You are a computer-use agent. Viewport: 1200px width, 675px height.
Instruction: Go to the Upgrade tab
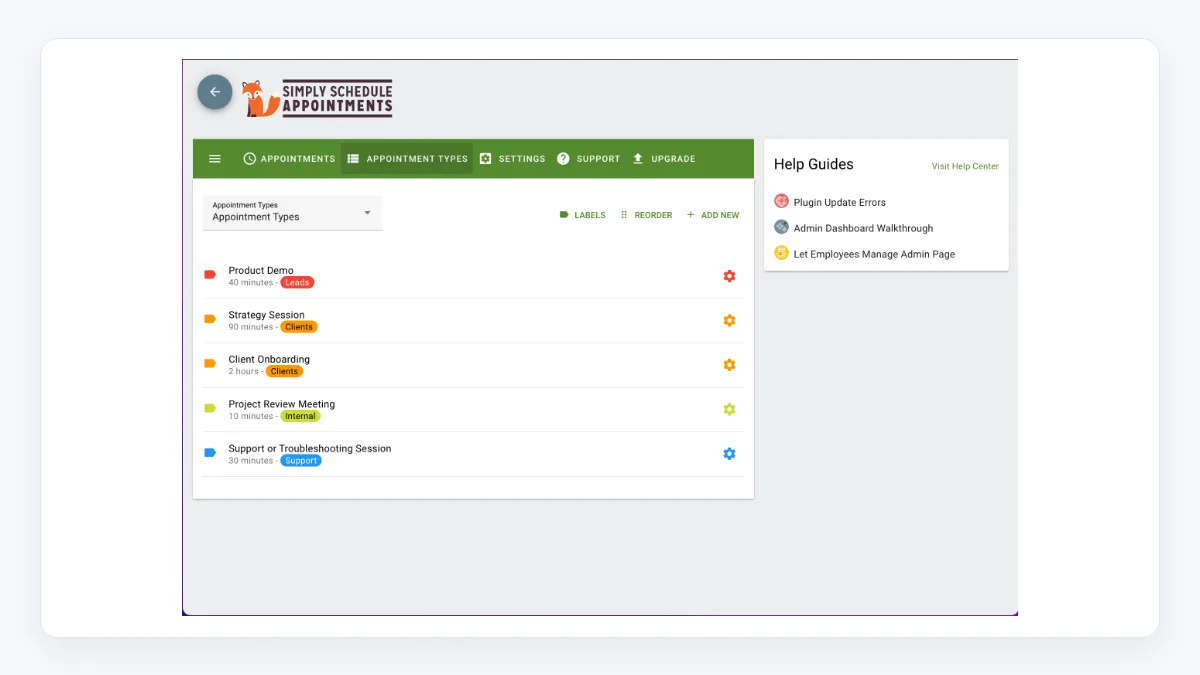[x=663, y=159]
